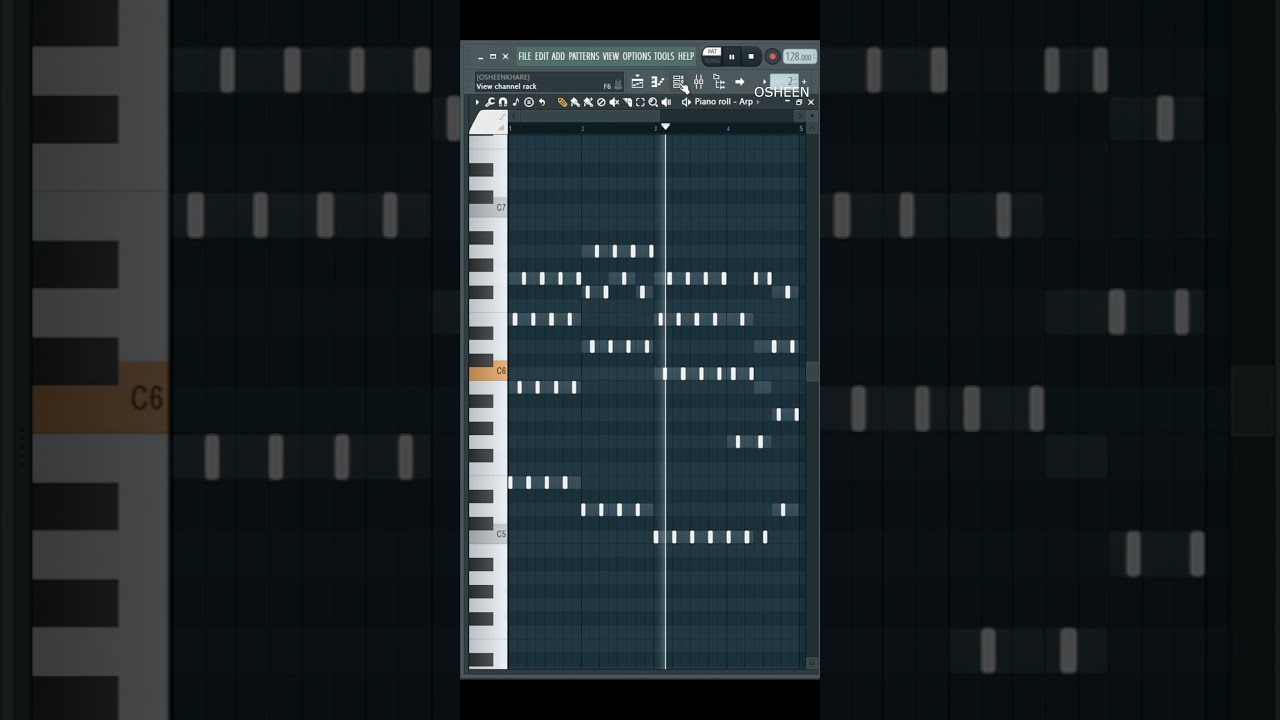This screenshot has width=1280, height=720.
Task: Select the Zoom magnifier tool
Action: pos(653,102)
